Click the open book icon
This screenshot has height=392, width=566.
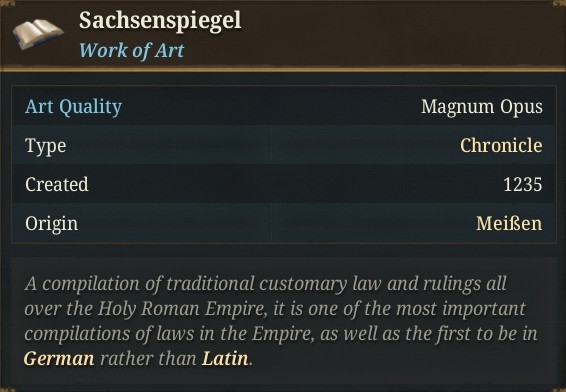click(38, 34)
